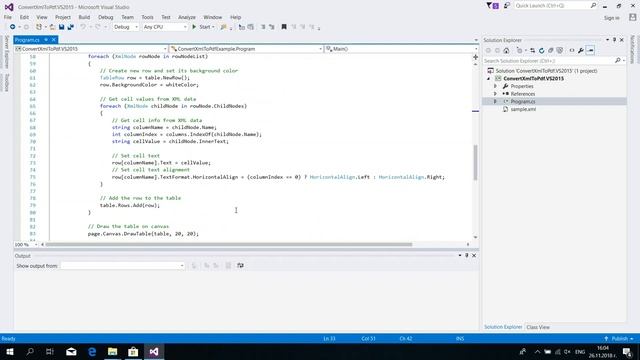Select the Program.cs editor tab

click(x=27, y=40)
